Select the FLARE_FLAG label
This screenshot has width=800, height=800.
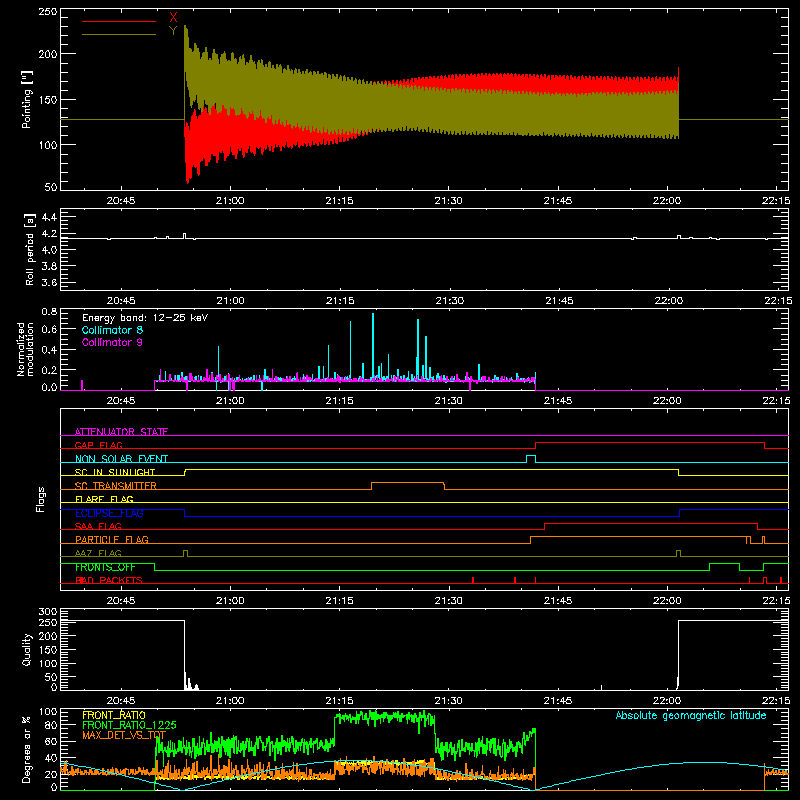[x=104, y=499]
